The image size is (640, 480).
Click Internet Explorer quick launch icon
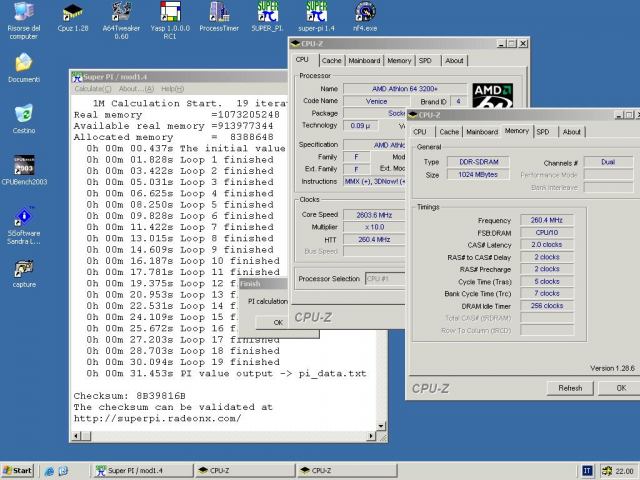point(49,471)
